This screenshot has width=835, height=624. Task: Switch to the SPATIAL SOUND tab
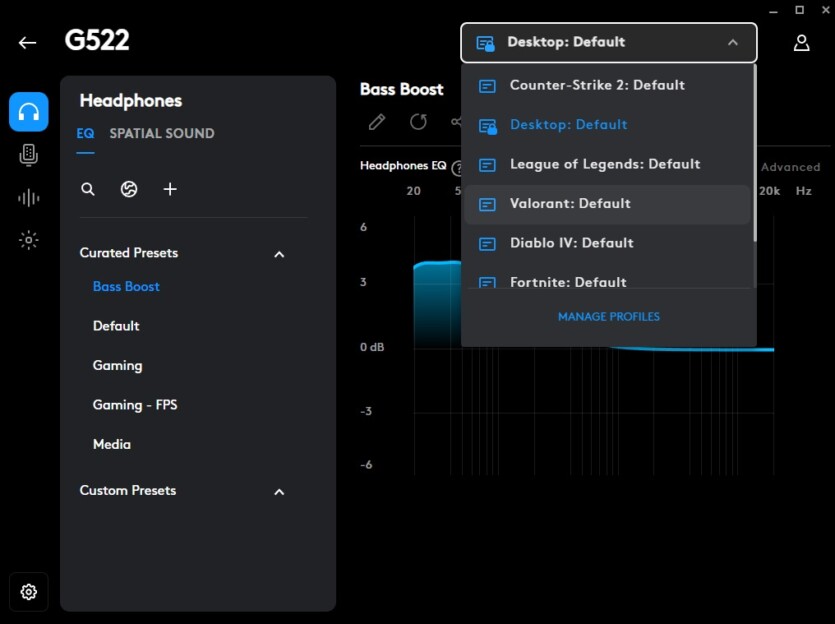162,133
